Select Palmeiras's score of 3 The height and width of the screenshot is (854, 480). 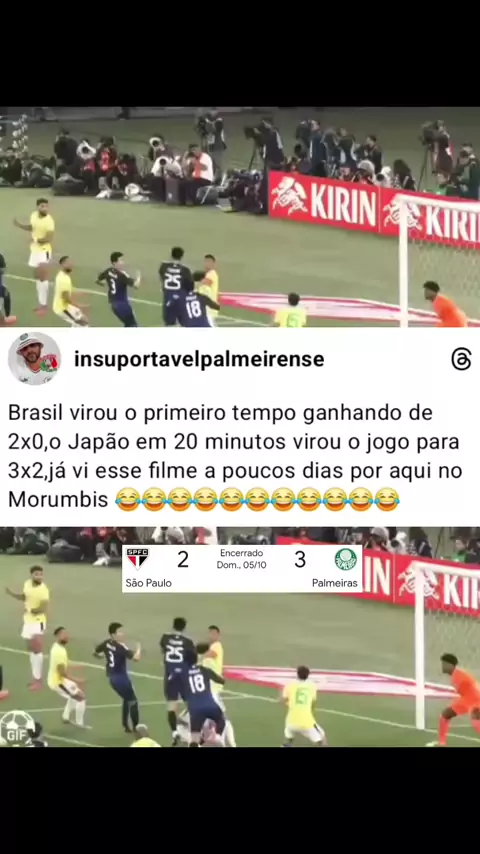pyautogui.click(x=300, y=560)
